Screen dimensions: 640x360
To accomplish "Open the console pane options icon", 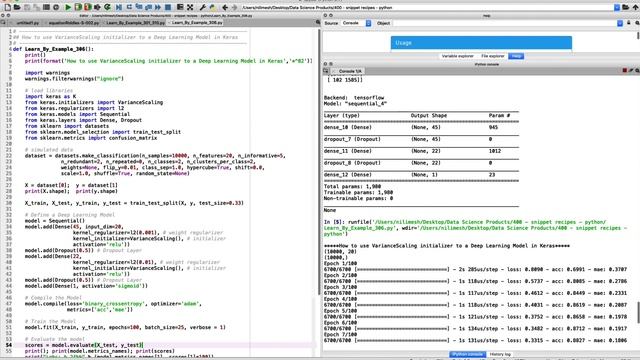I will (x=637, y=71).
